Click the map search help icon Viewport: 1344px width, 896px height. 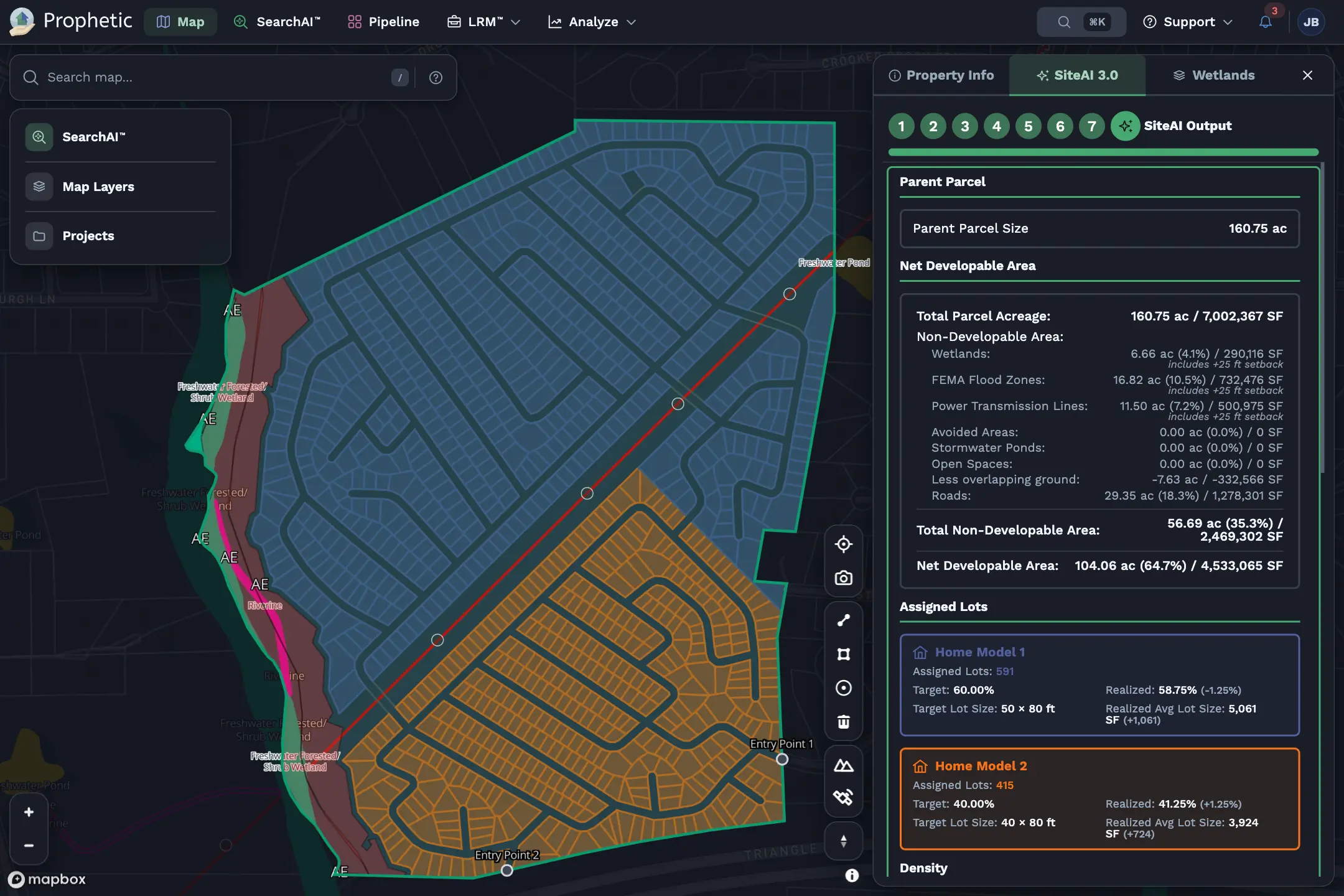[x=436, y=77]
